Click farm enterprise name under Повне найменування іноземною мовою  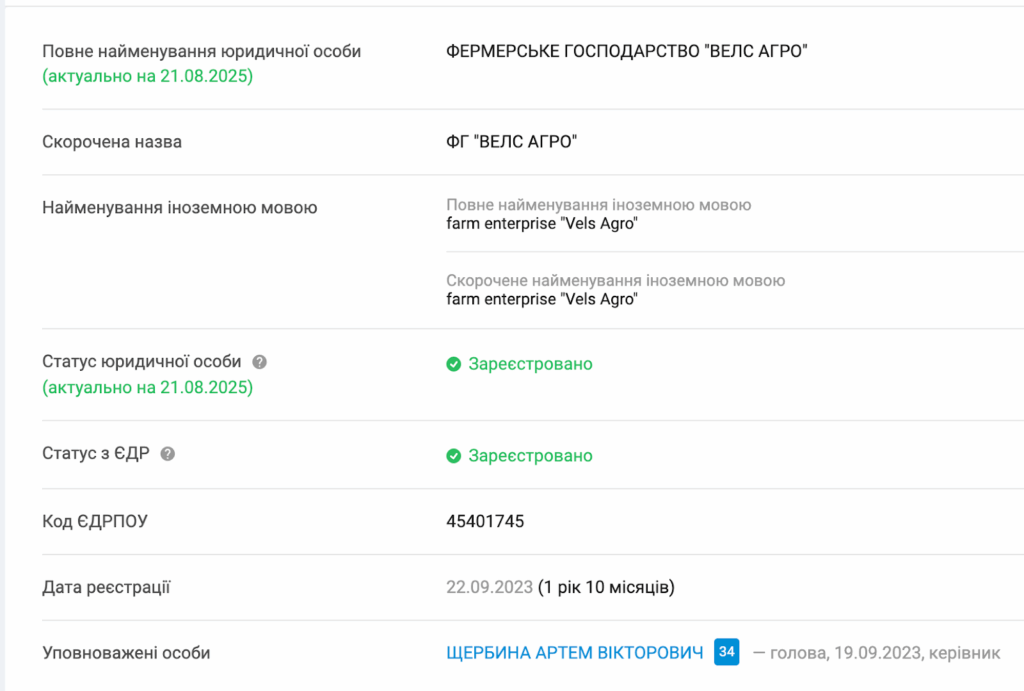542,223
